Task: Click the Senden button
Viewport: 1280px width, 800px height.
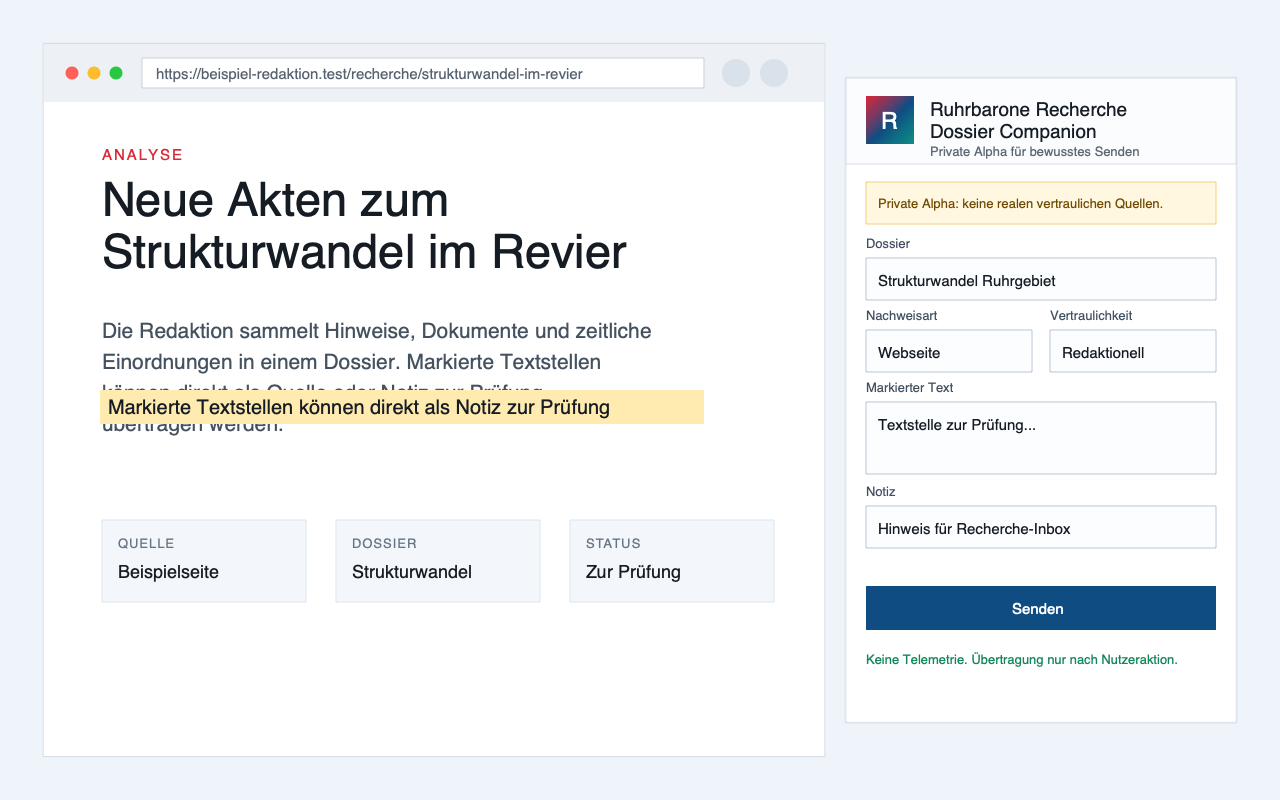Action: point(1041,608)
